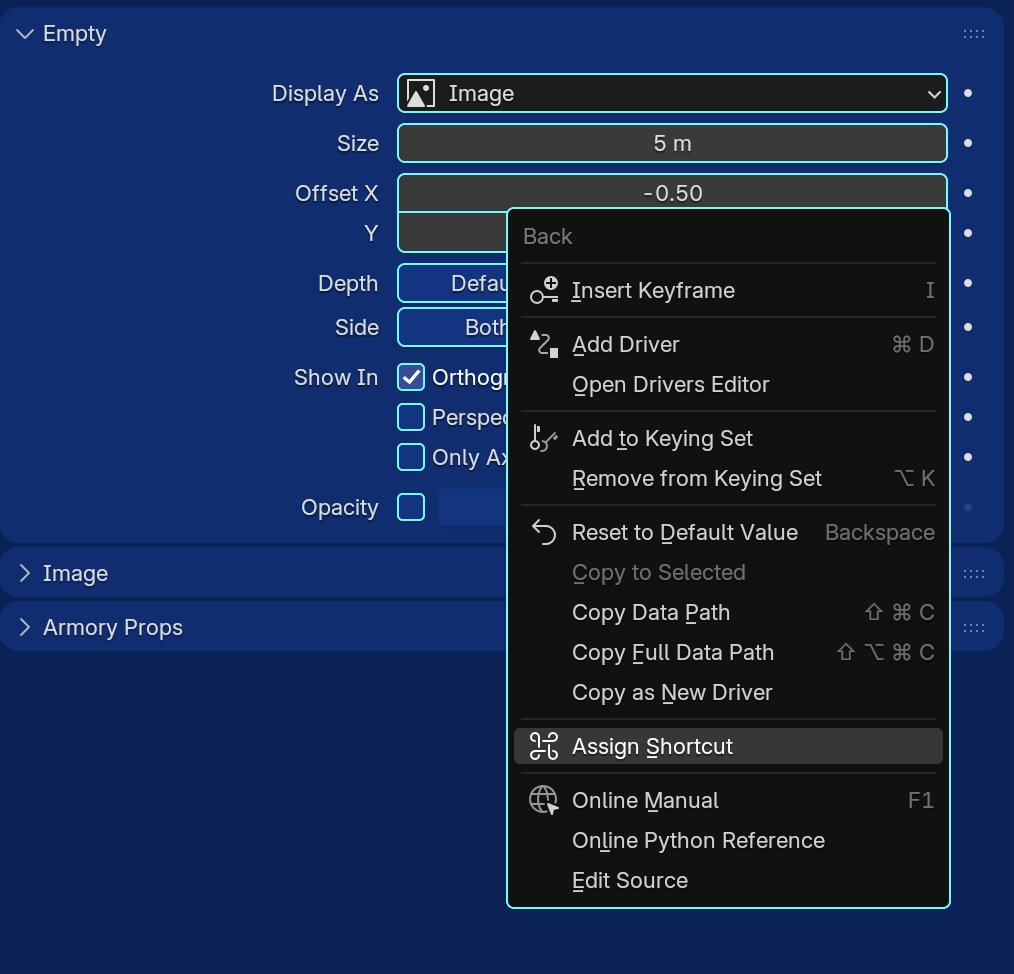The image size is (1014, 974).
Task: Toggle the Orthographic checkbox
Action: tap(411, 377)
